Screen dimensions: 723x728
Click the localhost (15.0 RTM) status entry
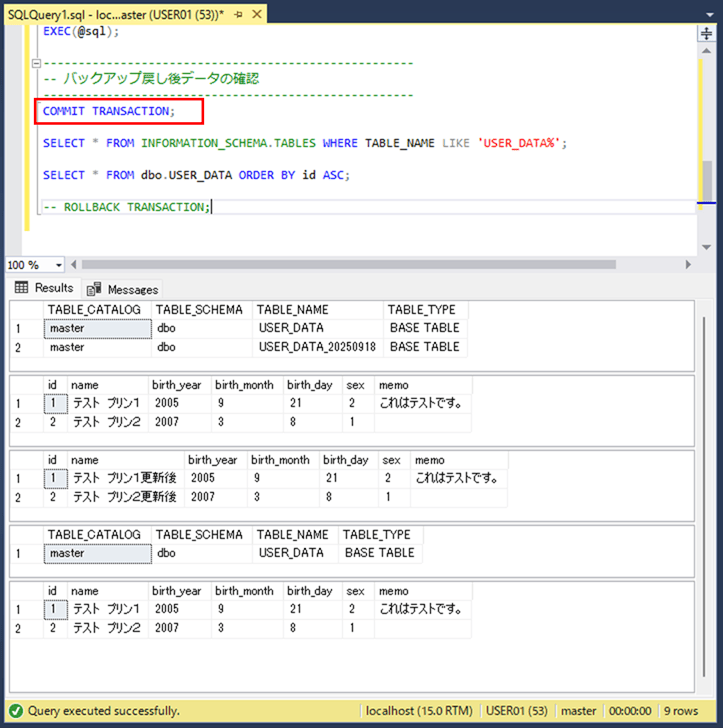419,711
